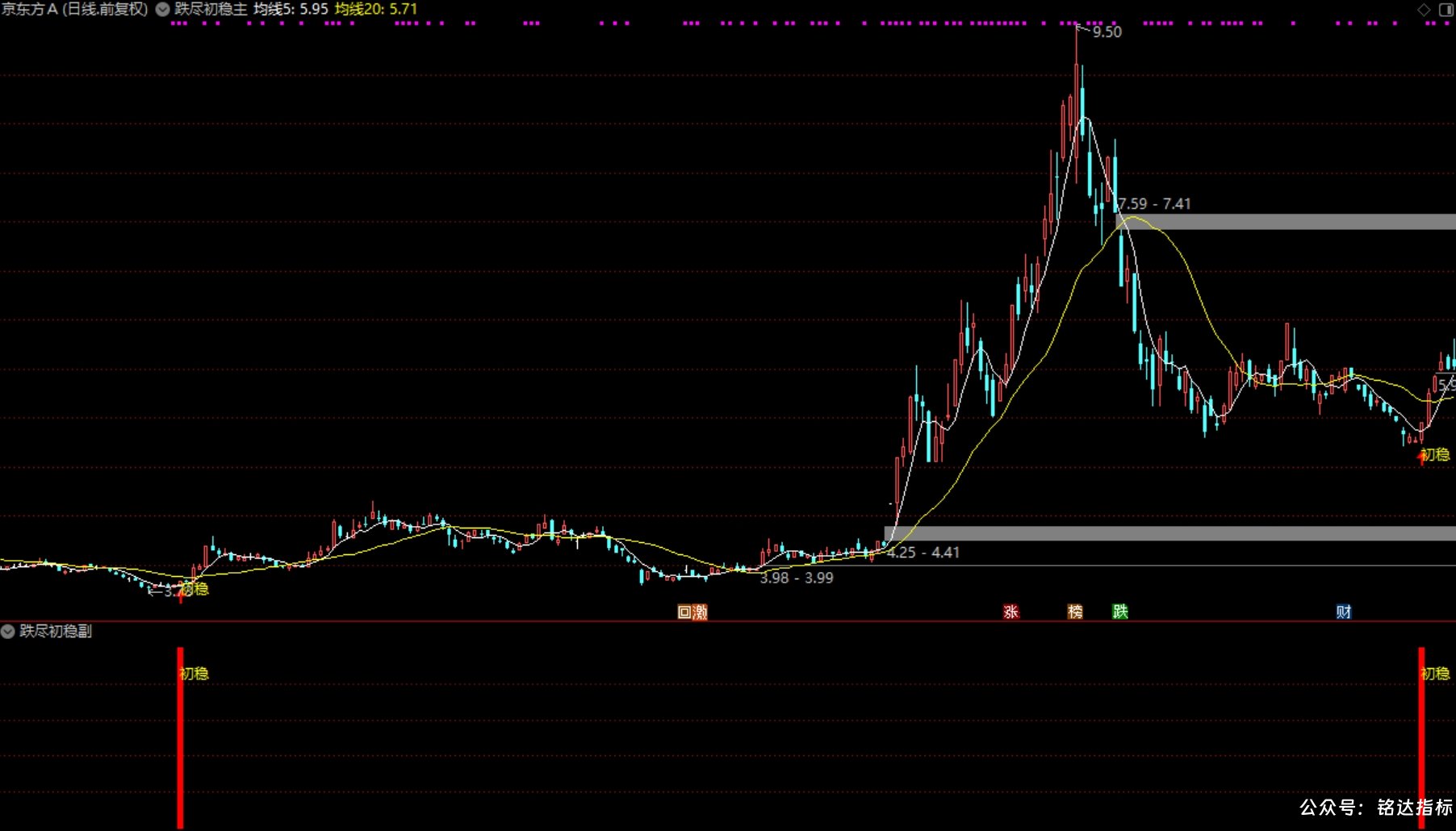
Task: Click the 激 event marker icon
Action: tap(700, 612)
